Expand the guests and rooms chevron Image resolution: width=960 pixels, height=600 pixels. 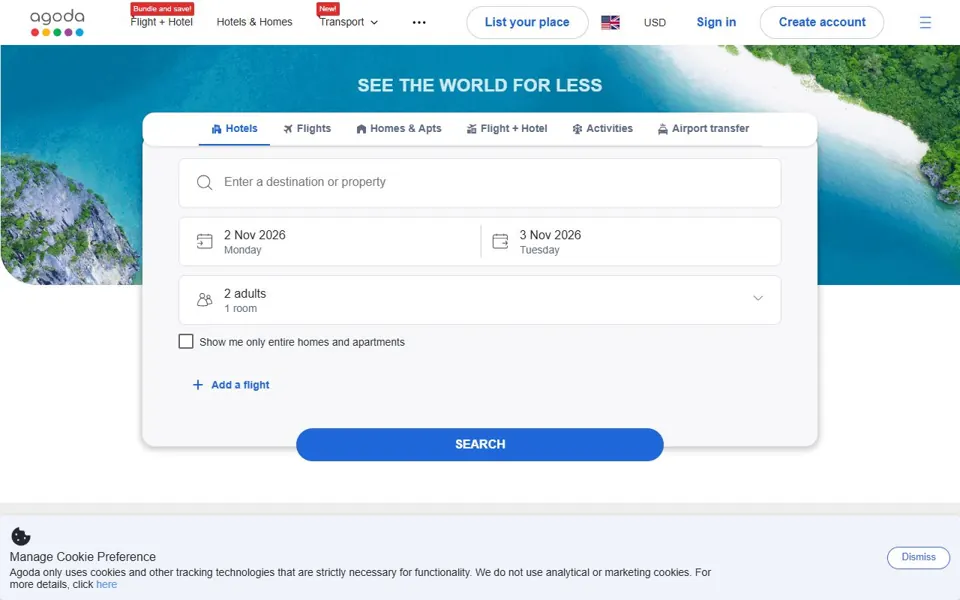tap(758, 298)
